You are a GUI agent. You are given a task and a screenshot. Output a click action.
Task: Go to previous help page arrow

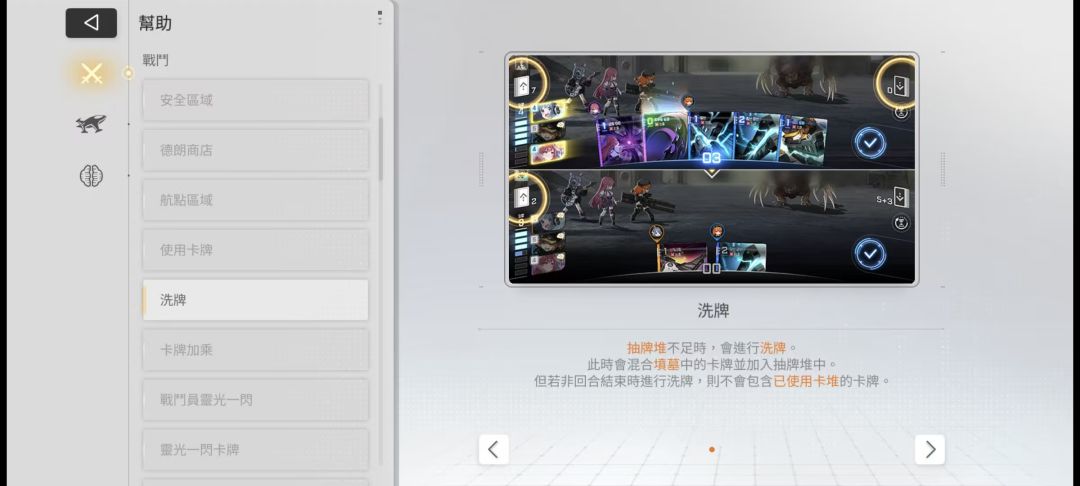[494, 450]
